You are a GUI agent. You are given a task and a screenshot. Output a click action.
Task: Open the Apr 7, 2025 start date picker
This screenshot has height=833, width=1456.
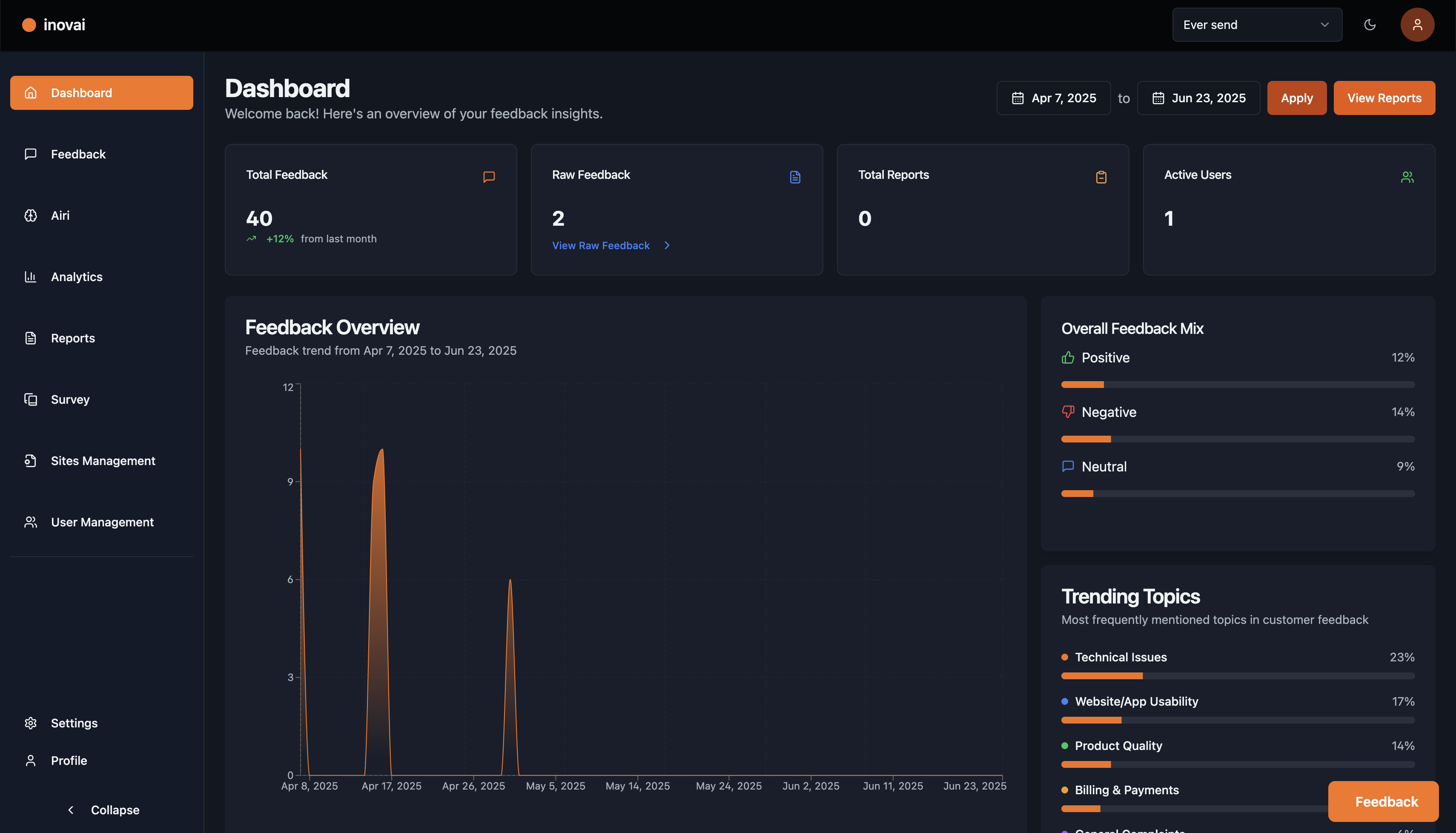[x=1053, y=98]
